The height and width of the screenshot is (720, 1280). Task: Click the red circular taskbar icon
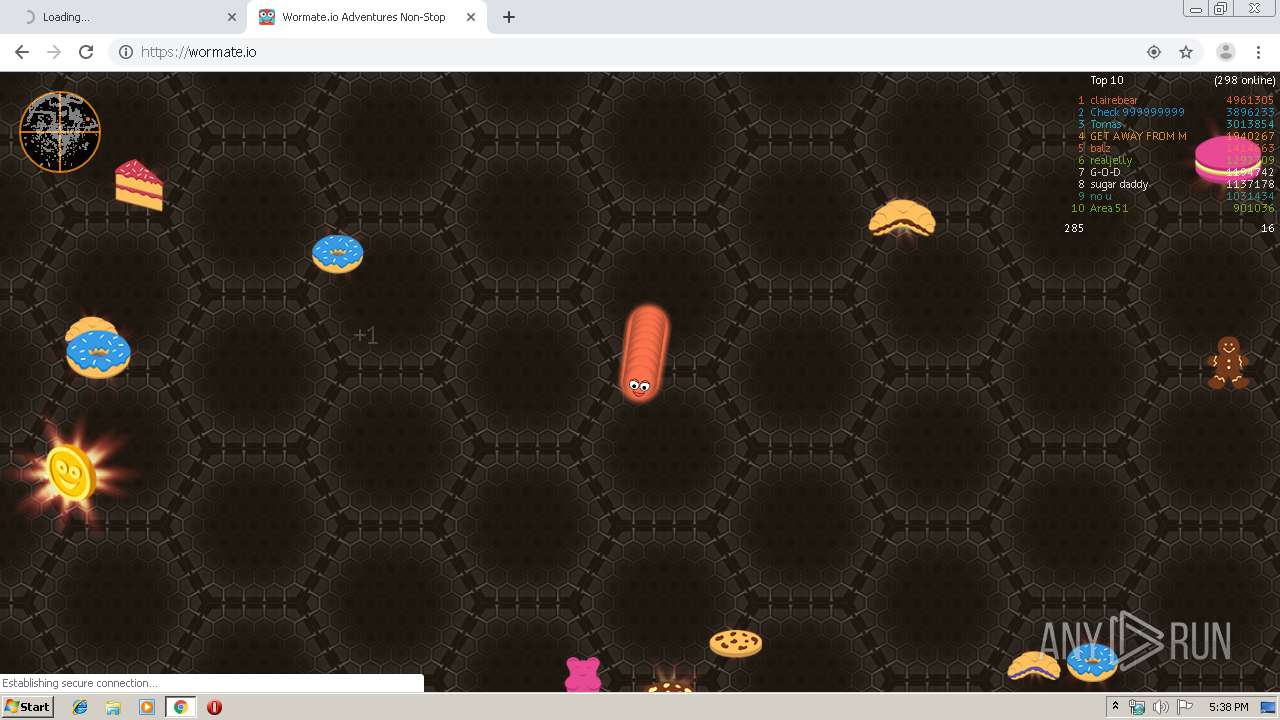click(x=214, y=707)
